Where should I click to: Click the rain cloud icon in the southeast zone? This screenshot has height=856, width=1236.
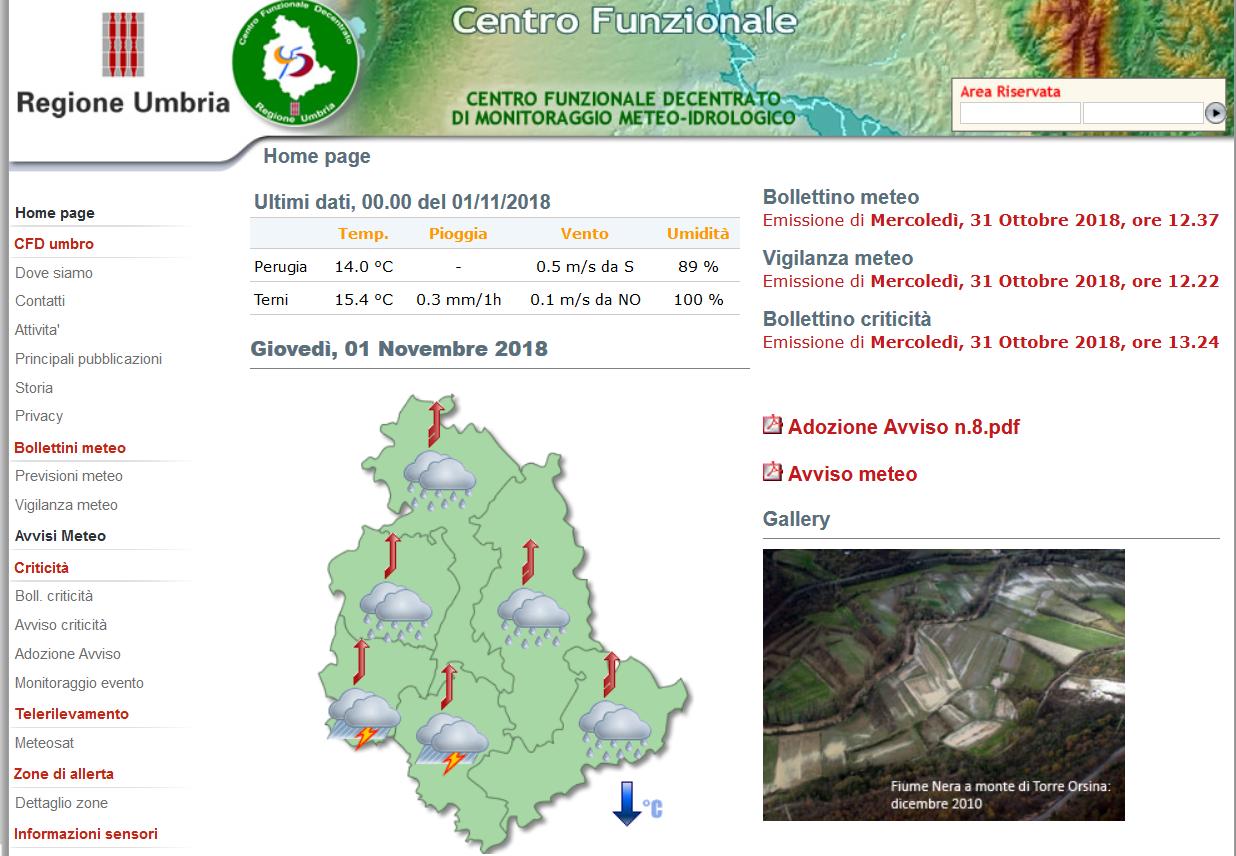(x=615, y=731)
